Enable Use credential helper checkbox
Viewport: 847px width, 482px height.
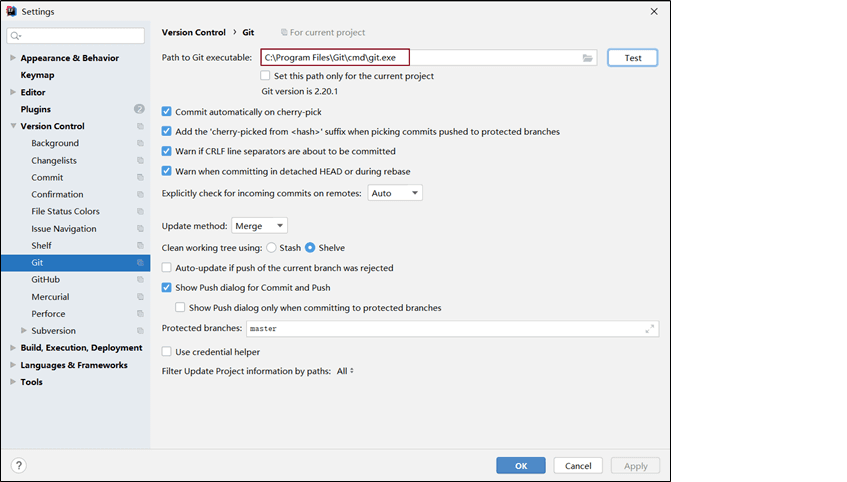[x=167, y=352]
